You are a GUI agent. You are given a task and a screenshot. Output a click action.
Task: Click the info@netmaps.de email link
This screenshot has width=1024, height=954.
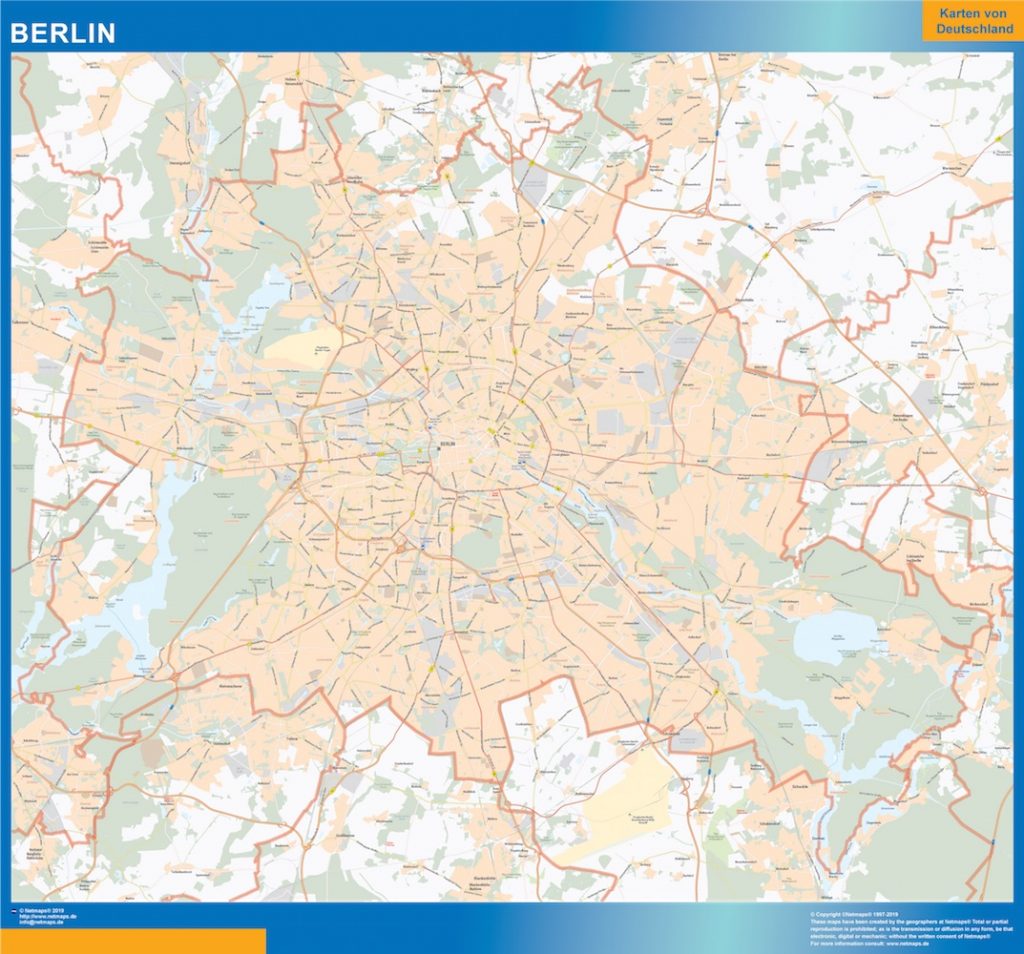(x=45, y=923)
